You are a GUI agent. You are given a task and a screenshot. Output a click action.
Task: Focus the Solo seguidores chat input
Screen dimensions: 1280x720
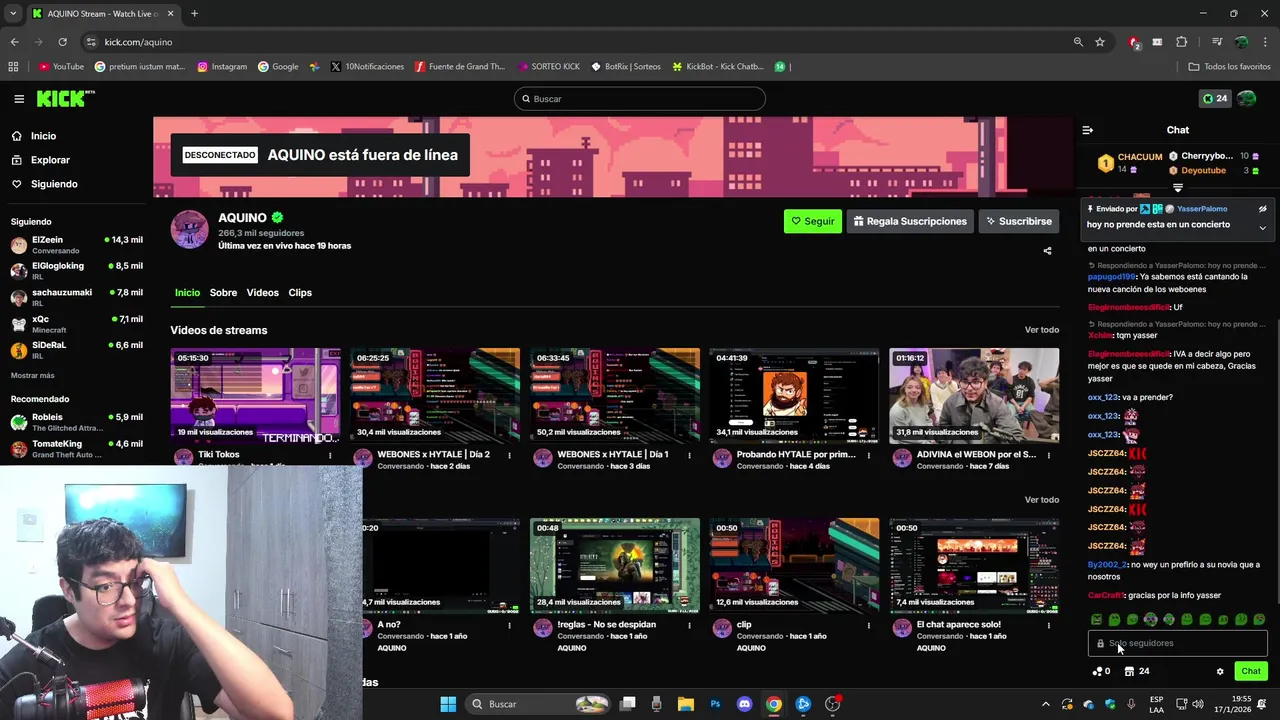point(1178,643)
